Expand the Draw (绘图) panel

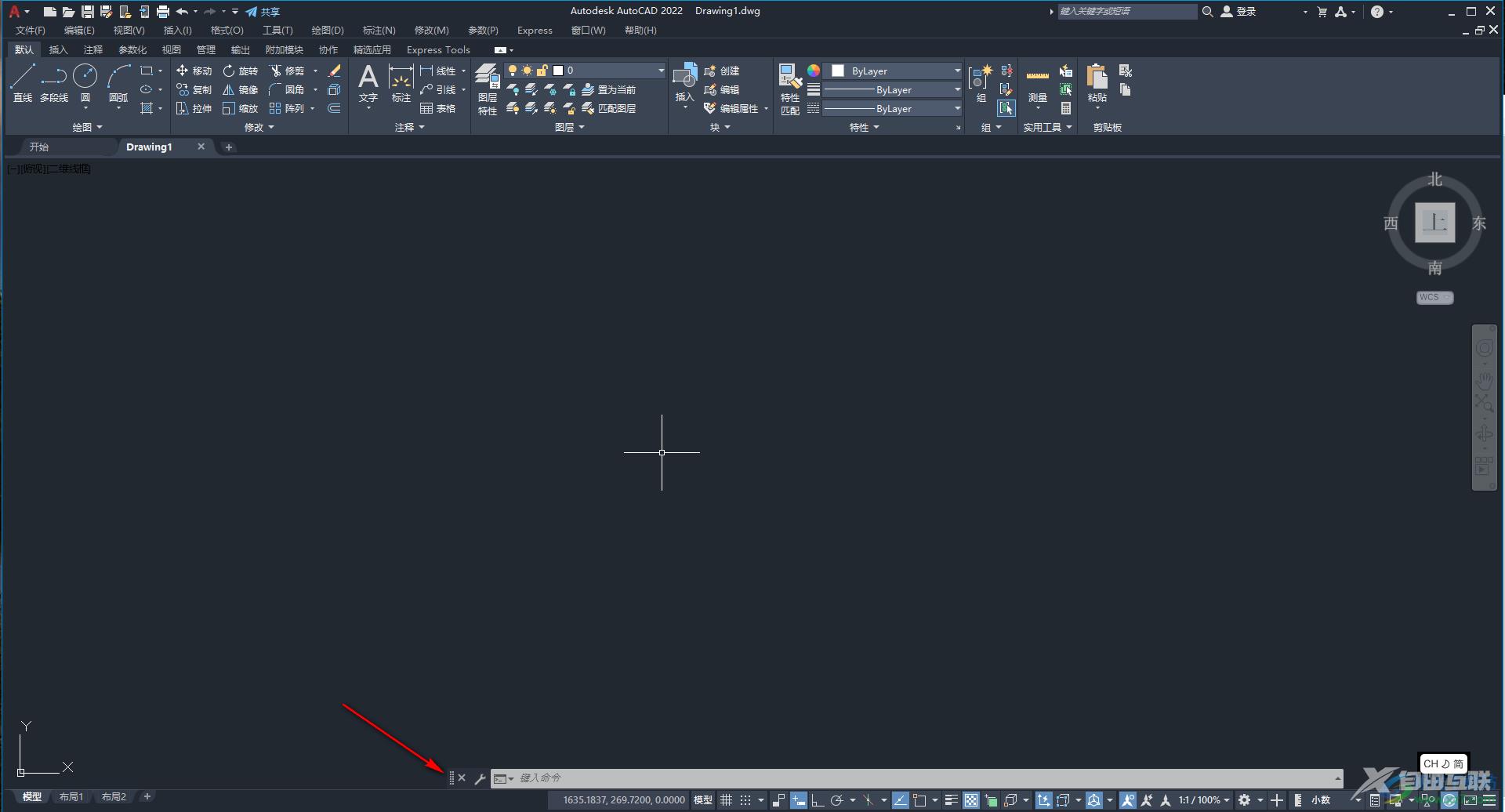tap(87, 127)
